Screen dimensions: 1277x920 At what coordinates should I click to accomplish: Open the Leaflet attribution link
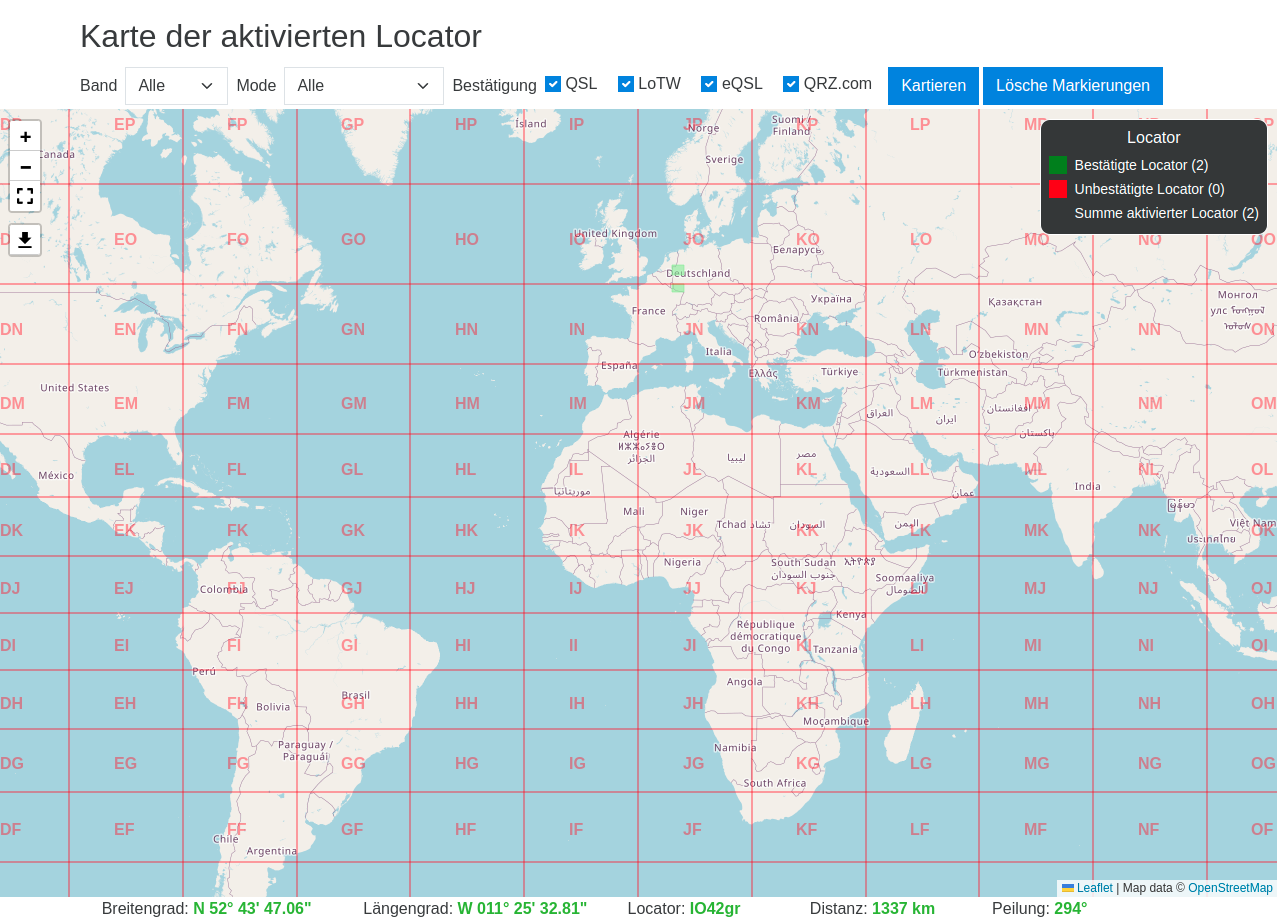[1094, 888]
